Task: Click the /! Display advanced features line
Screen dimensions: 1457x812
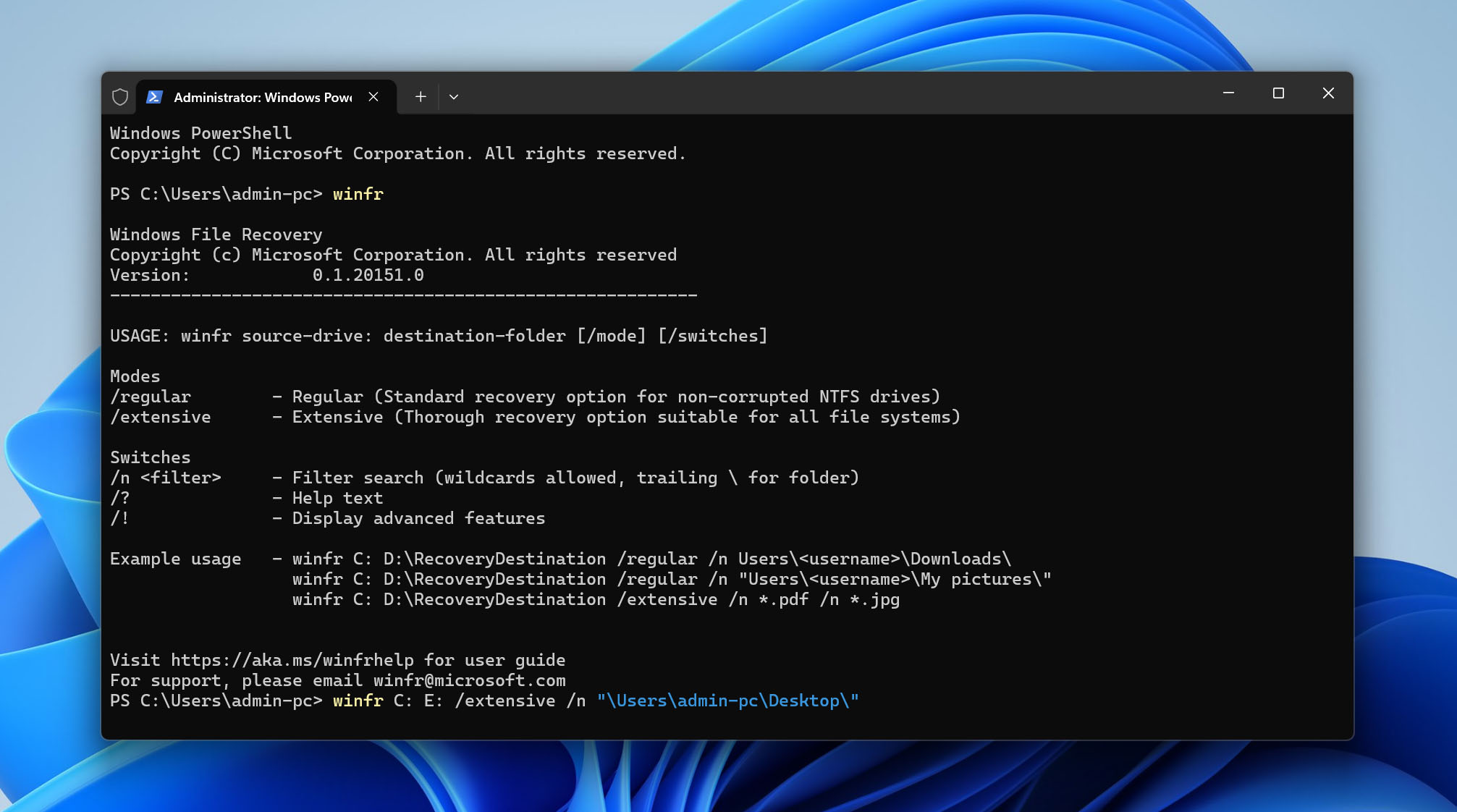Action: tap(327, 518)
